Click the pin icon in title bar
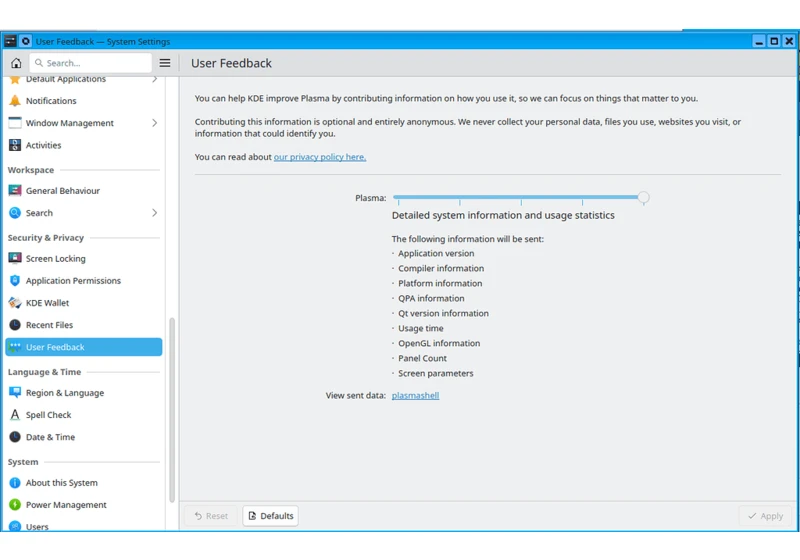 pos(26,41)
